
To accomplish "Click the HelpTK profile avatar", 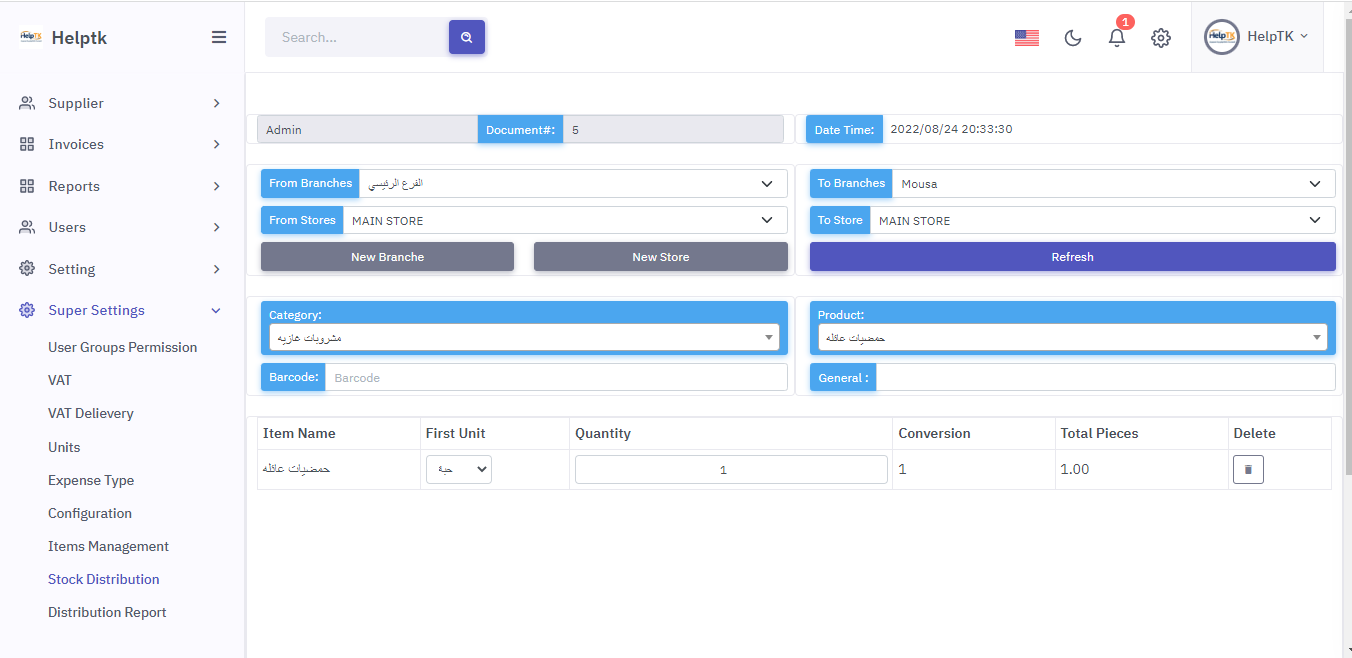I will [x=1221, y=37].
